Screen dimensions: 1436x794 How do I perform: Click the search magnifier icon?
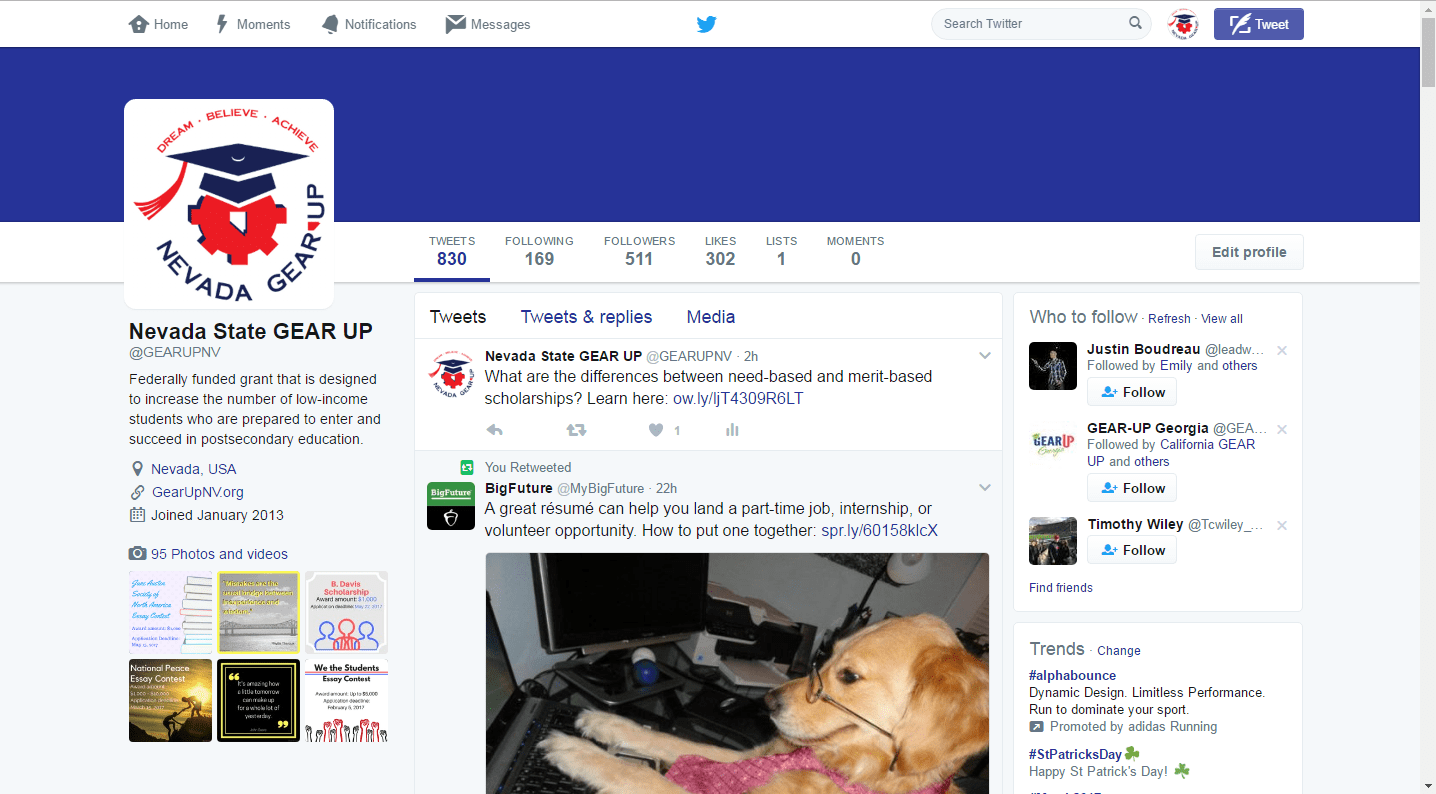tap(1135, 23)
